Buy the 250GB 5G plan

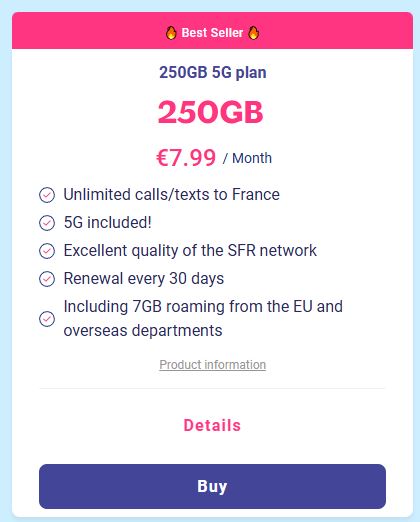click(x=212, y=486)
